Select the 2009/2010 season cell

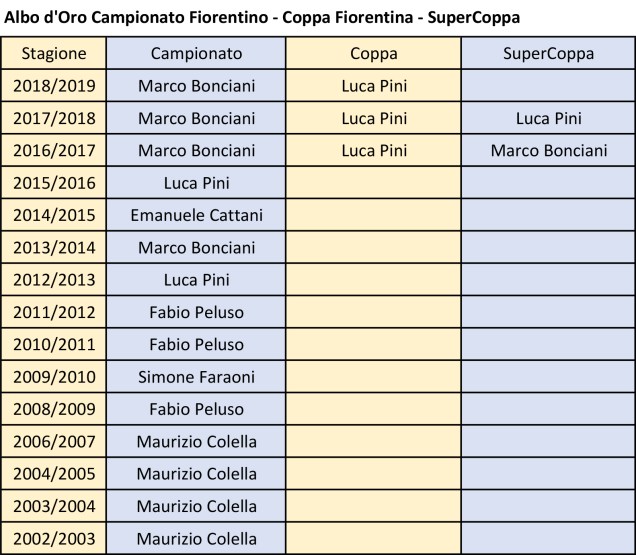coord(54,377)
